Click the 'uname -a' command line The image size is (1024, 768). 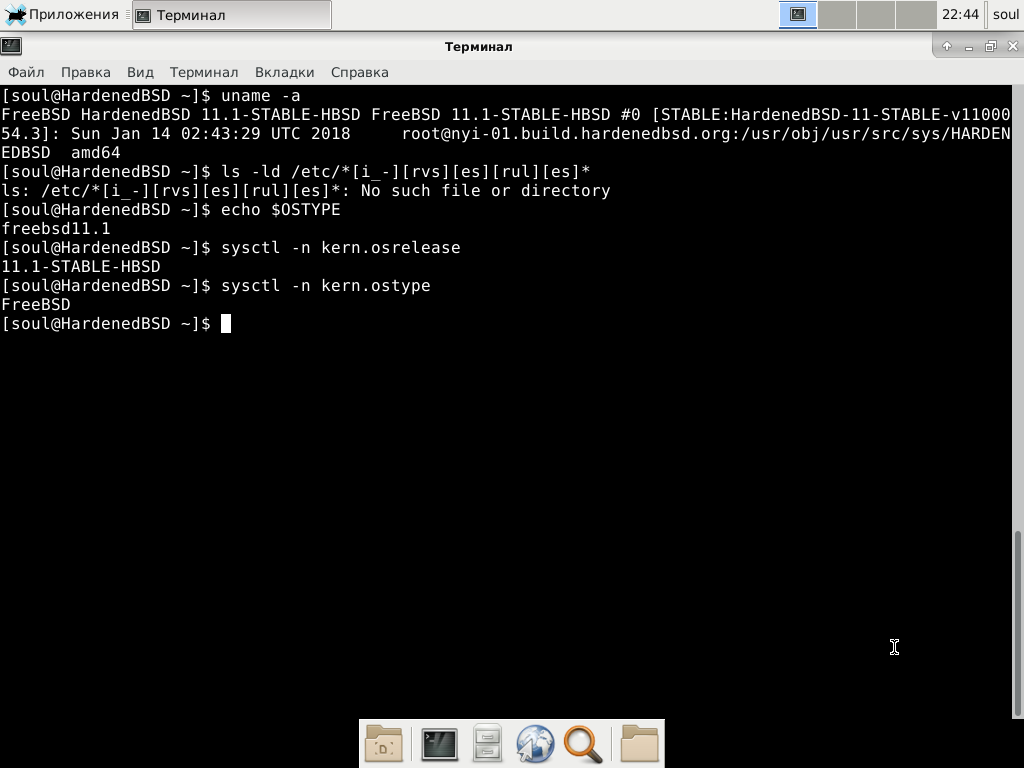pos(151,96)
